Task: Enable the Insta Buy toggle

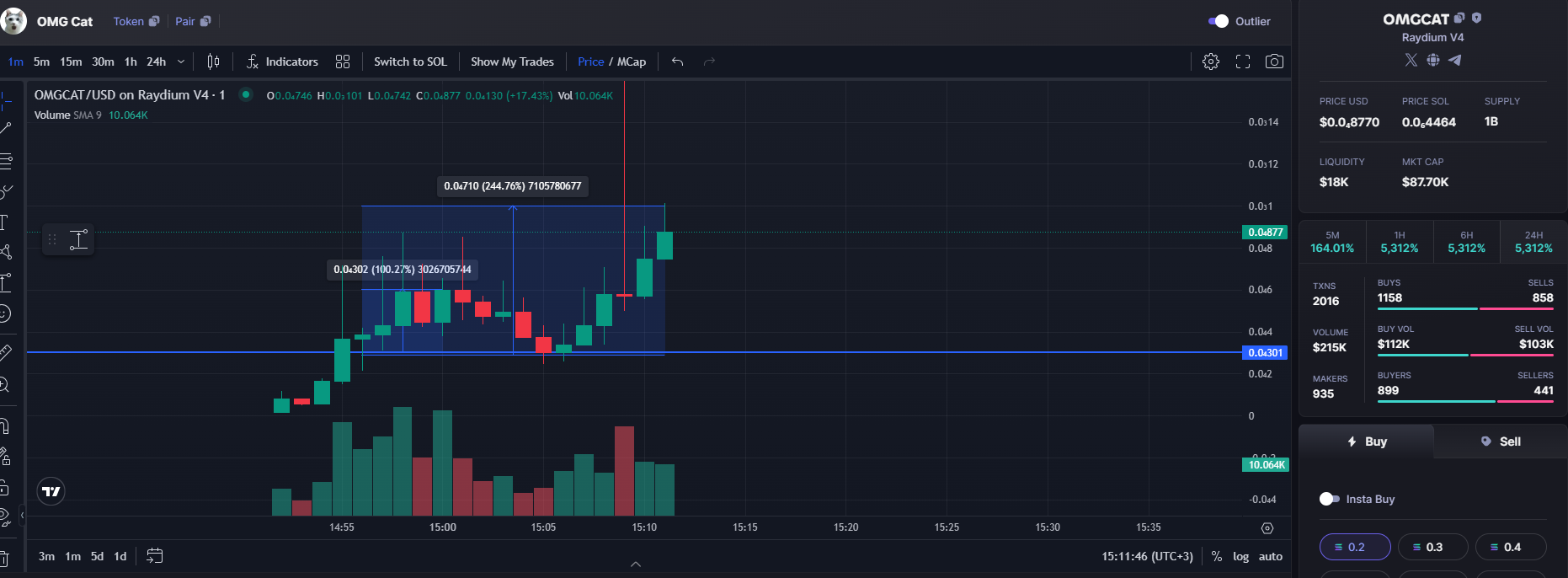Action: pyautogui.click(x=1330, y=499)
